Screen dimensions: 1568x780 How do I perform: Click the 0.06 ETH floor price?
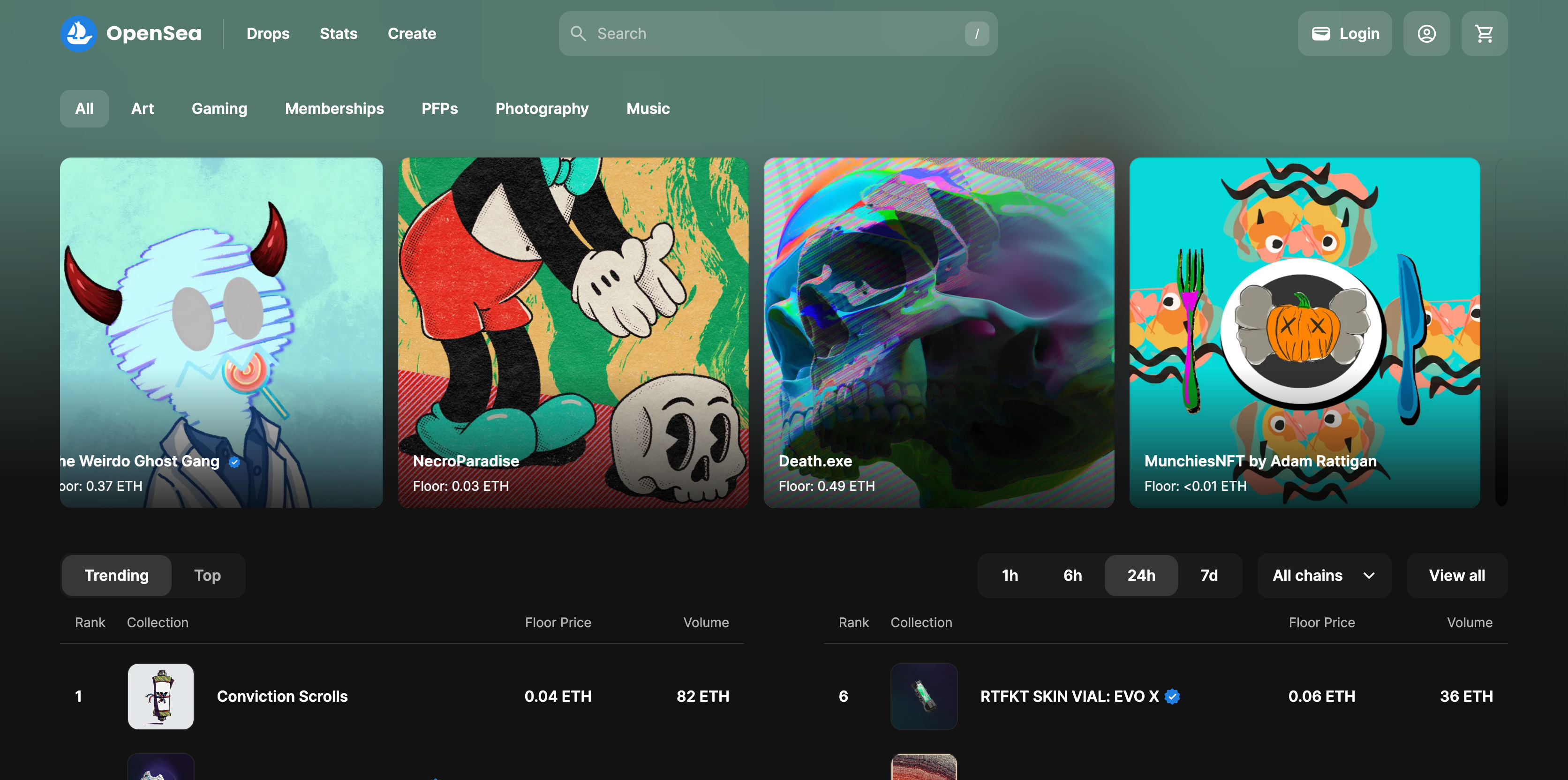pyautogui.click(x=1321, y=696)
